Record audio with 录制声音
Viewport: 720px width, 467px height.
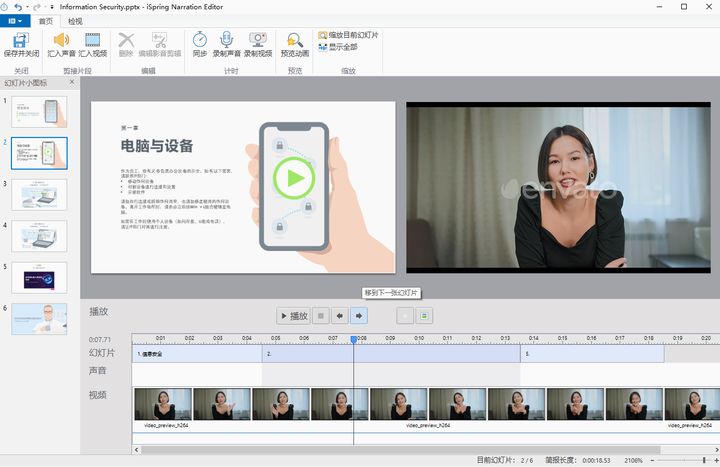point(226,45)
